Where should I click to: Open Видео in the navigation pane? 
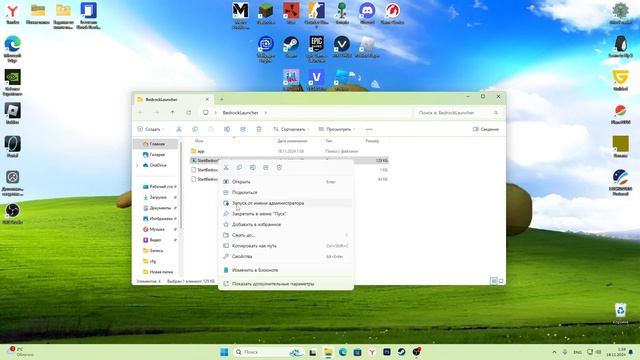click(159, 240)
